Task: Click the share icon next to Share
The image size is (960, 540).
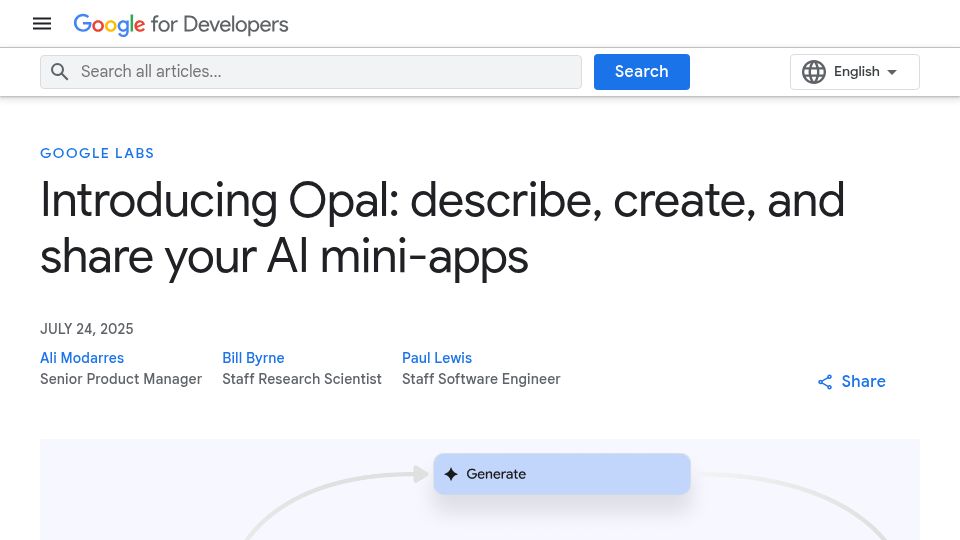Action: (x=825, y=382)
